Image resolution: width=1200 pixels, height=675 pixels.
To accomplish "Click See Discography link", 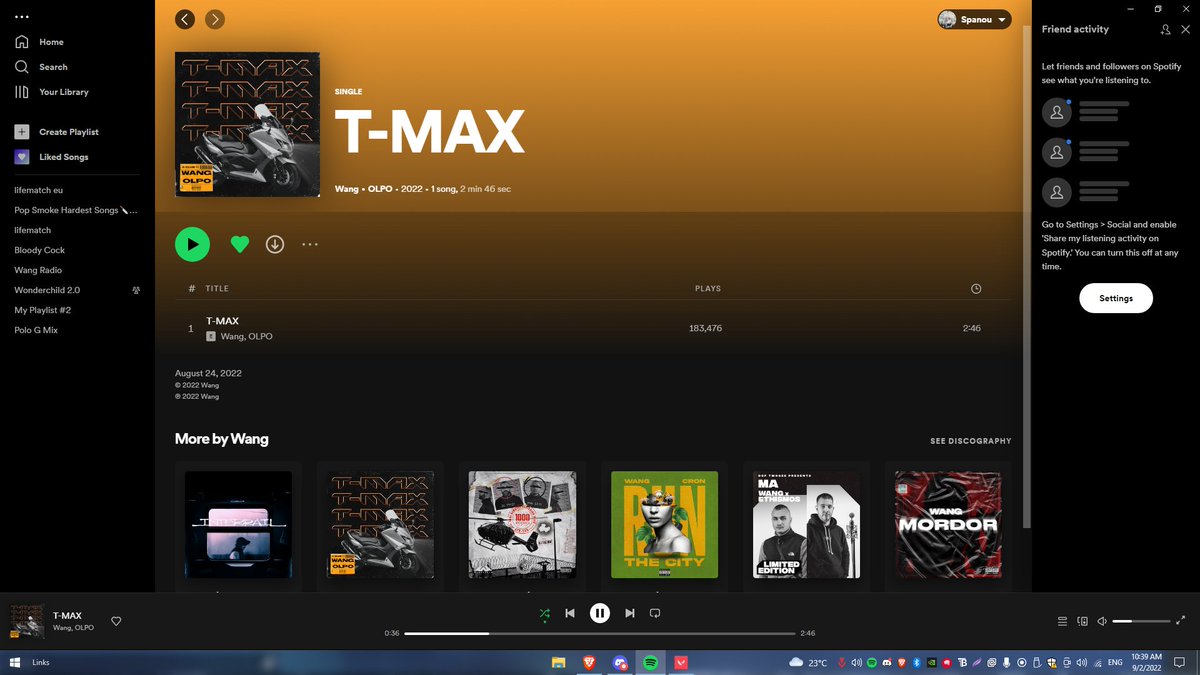I will (x=970, y=441).
